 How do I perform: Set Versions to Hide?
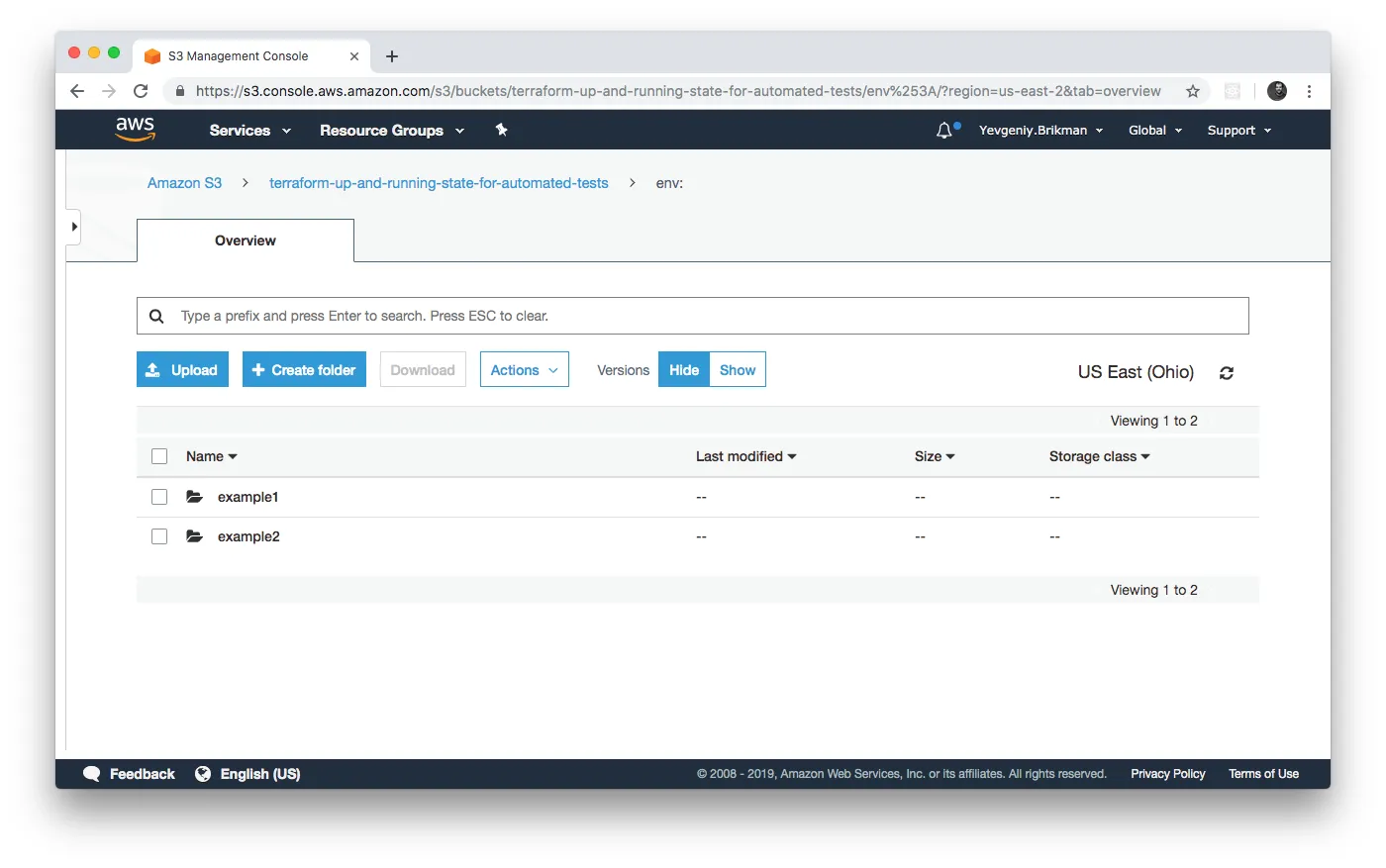[684, 370]
